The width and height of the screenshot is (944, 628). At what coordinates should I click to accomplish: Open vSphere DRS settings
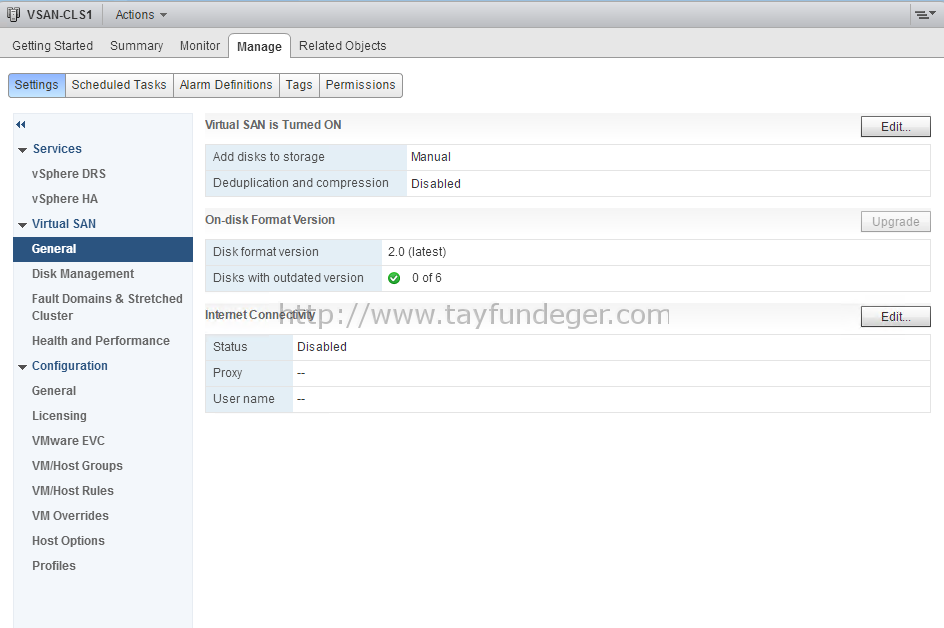point(69,174)
